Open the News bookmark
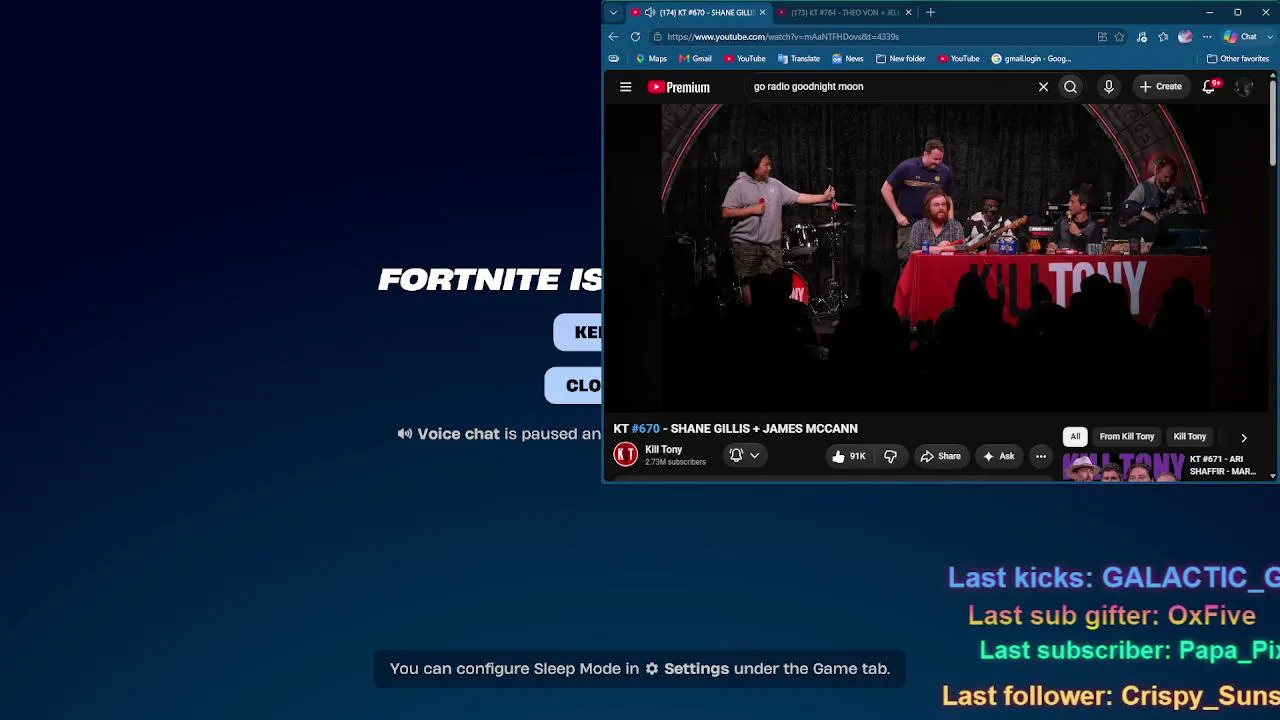This screenshot has width=1280, height=720. [x=848, y=59]
